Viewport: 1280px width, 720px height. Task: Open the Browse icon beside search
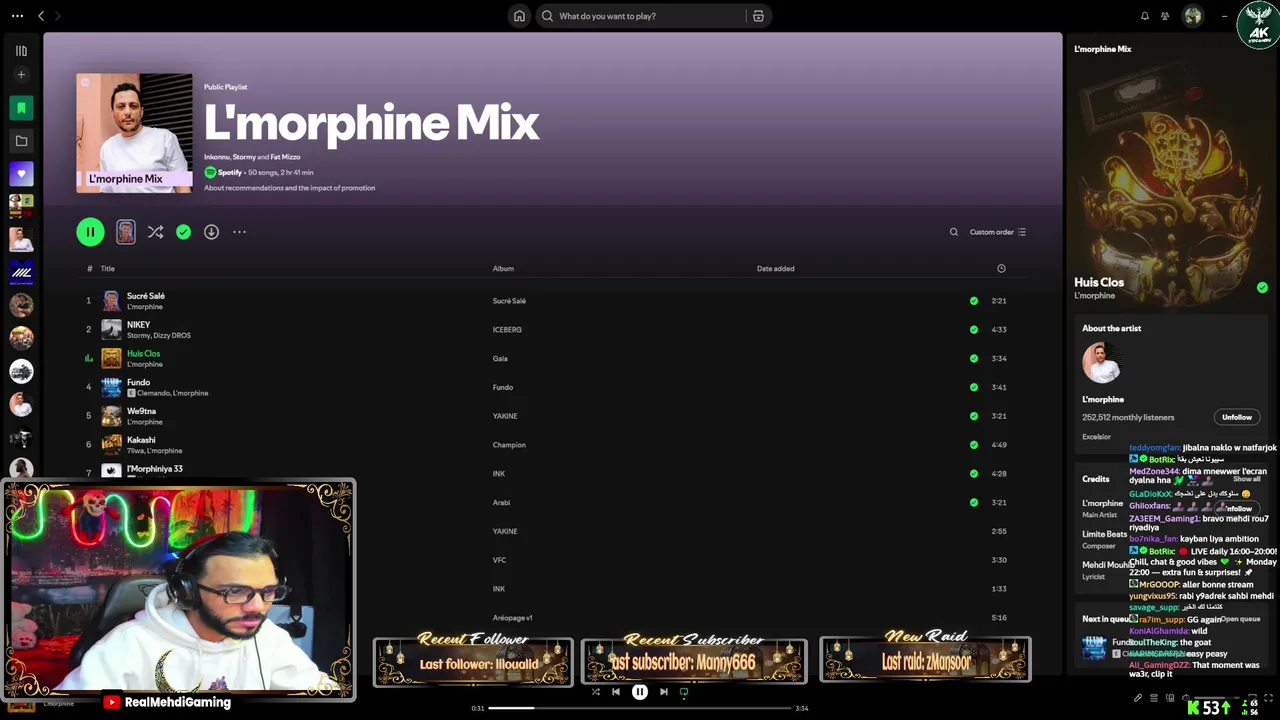point(758,16)
